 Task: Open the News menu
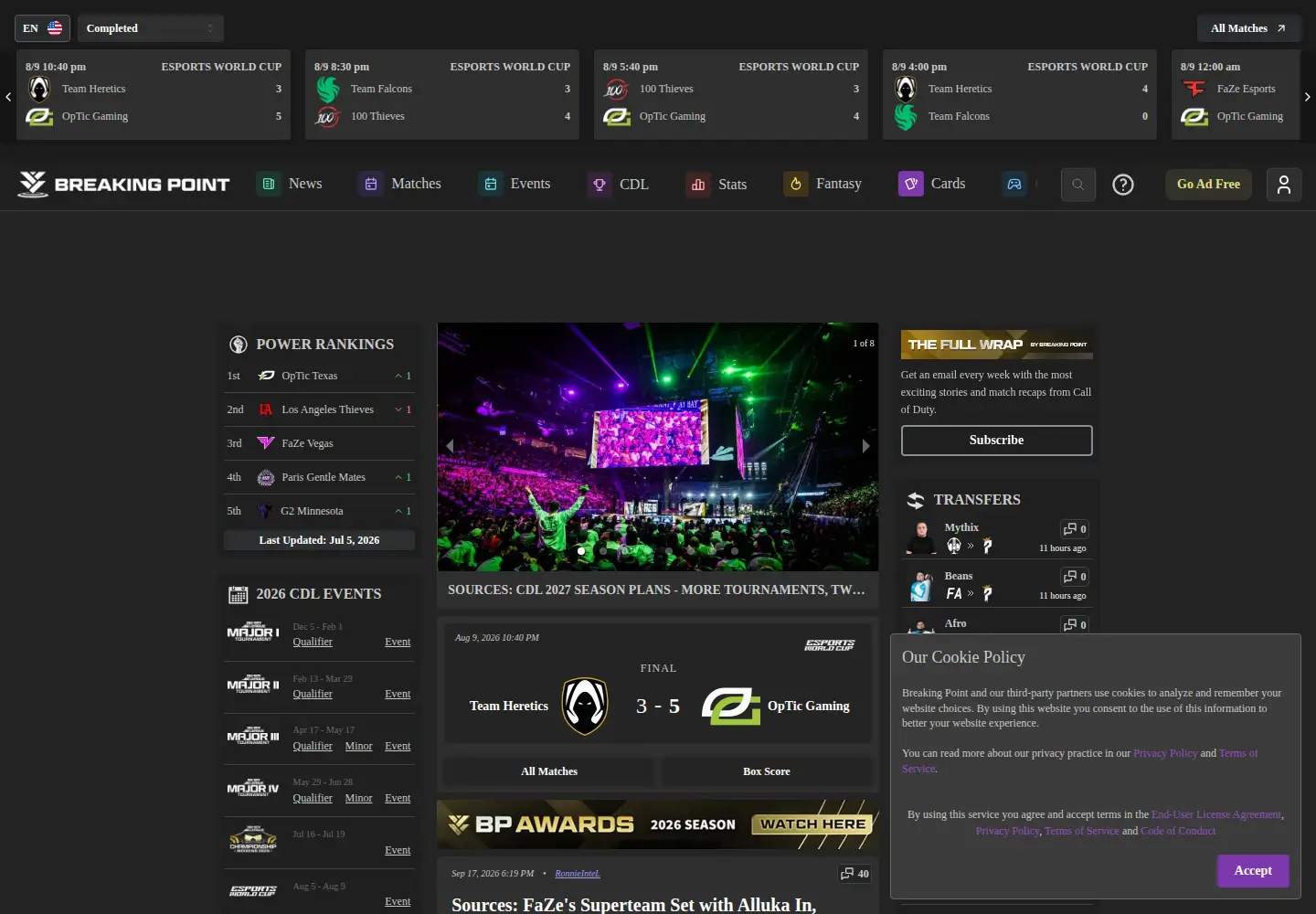tap(290, 185)
